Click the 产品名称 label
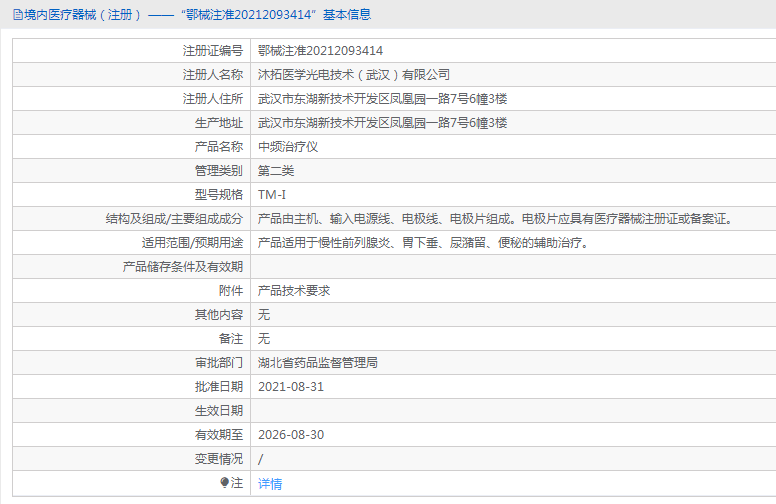This screenshot has width=776, height=504. [x=219, y=147]
